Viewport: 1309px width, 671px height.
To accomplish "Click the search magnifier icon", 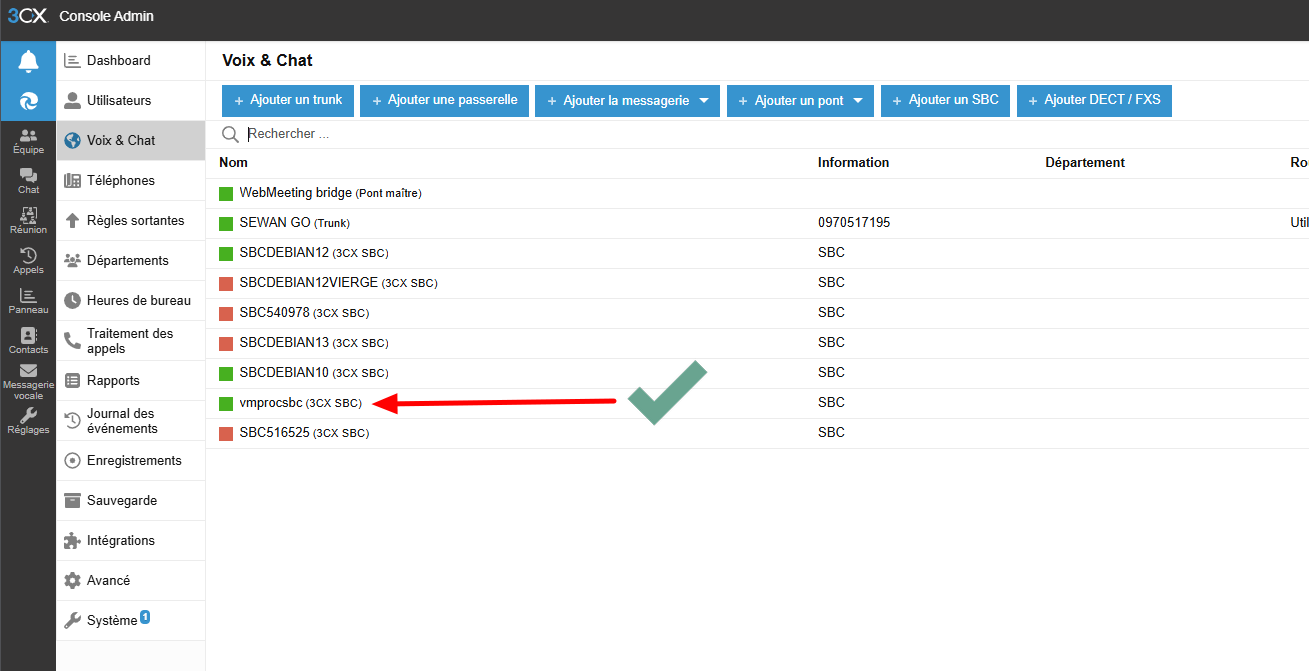I will tap(230, 134).
